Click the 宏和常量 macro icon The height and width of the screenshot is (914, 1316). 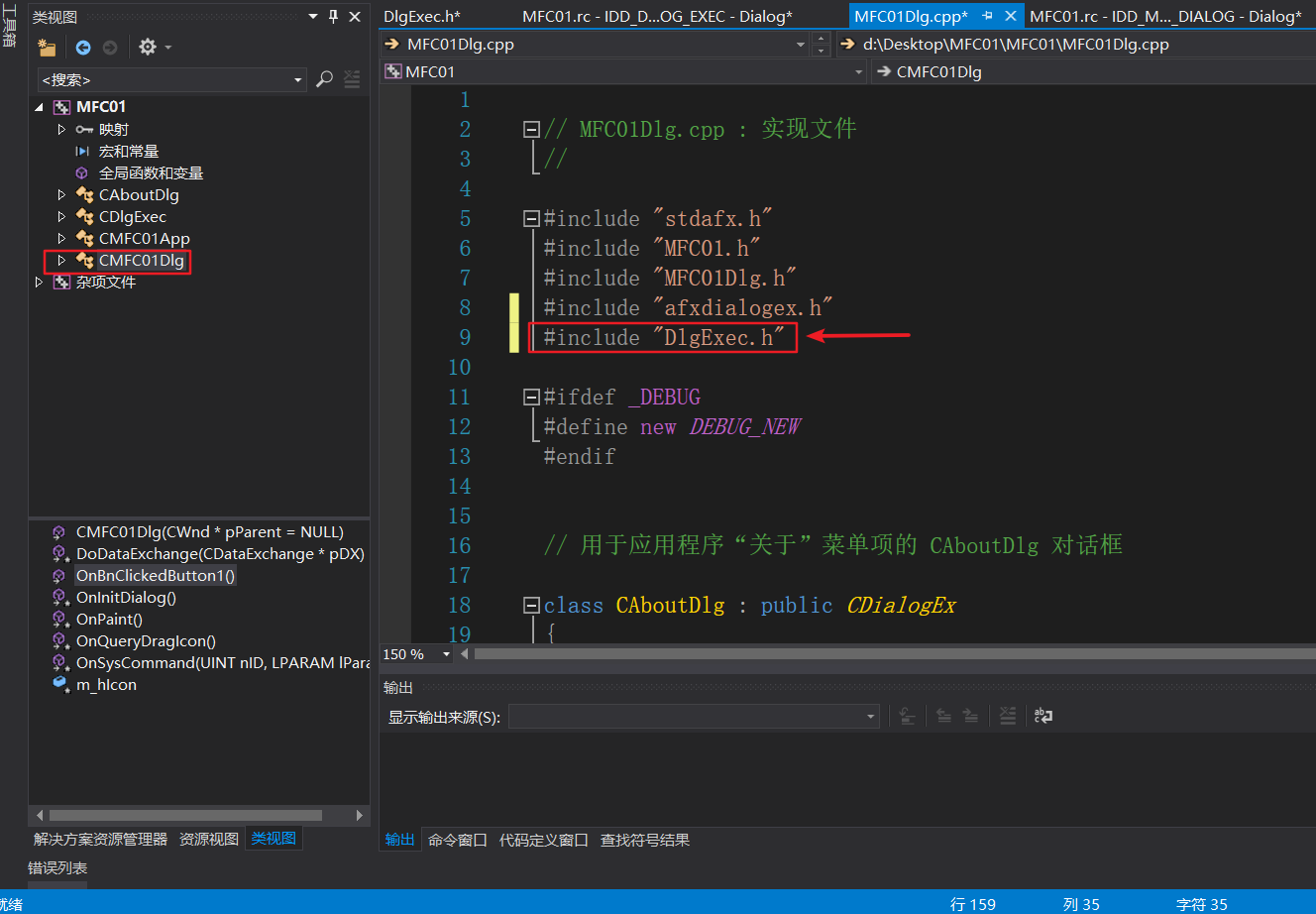click(83, 151)
